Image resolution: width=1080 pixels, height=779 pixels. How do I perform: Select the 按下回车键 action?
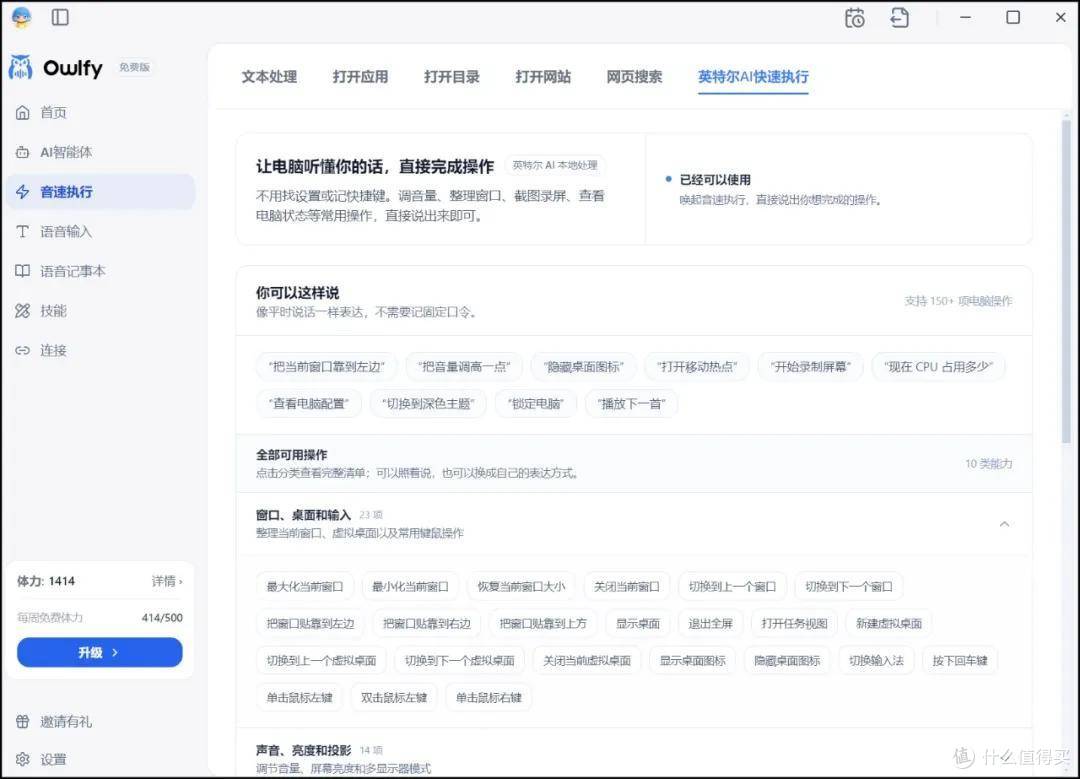tap(959, 661)
